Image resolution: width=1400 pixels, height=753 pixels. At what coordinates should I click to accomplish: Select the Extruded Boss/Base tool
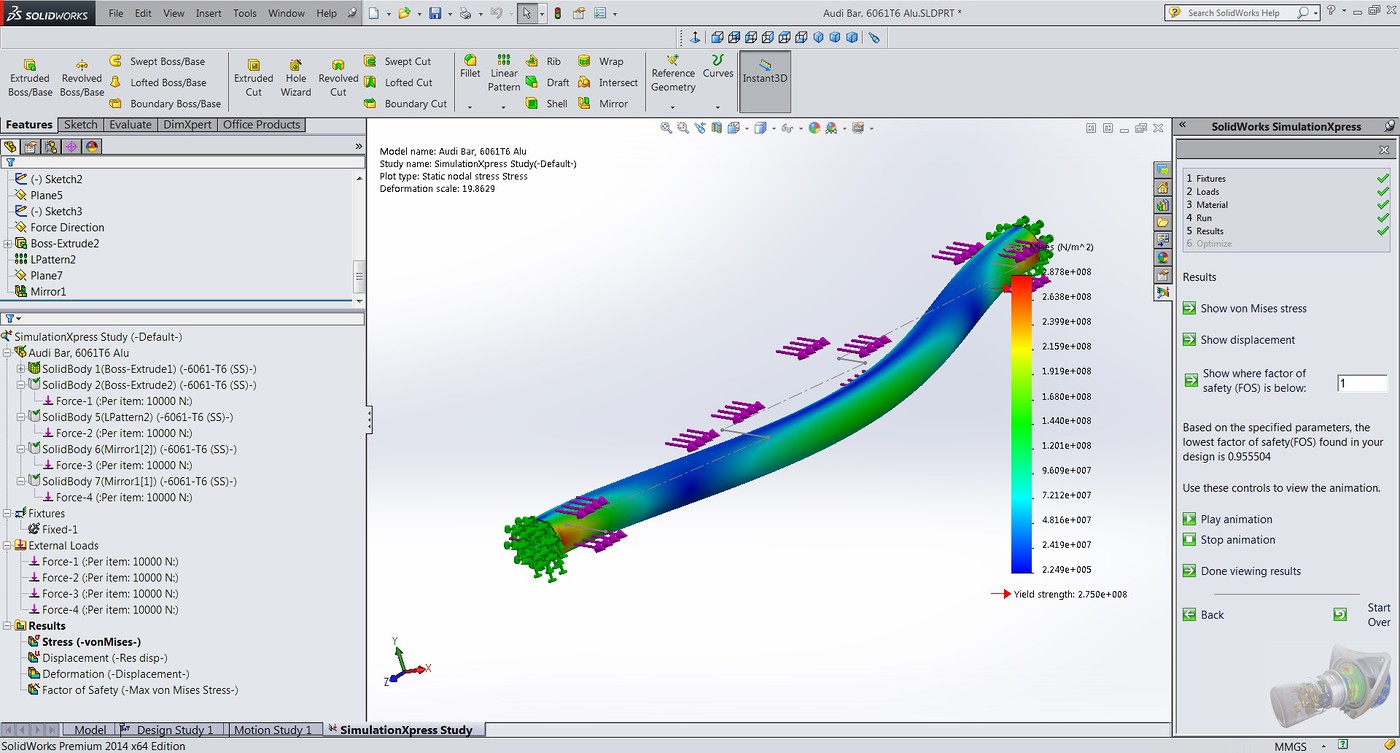[30, 77]
